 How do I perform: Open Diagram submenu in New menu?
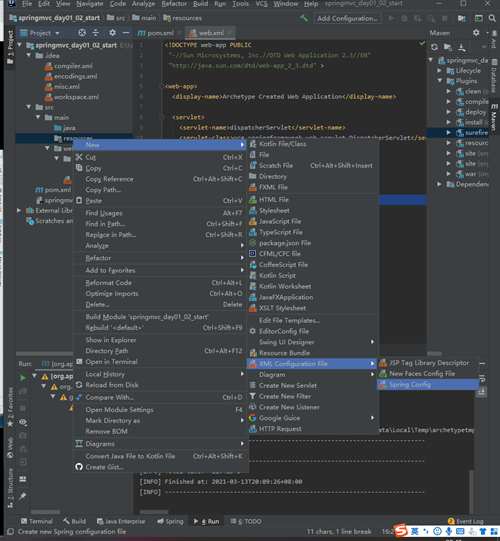pyautogui.click(x=312, y=375)
